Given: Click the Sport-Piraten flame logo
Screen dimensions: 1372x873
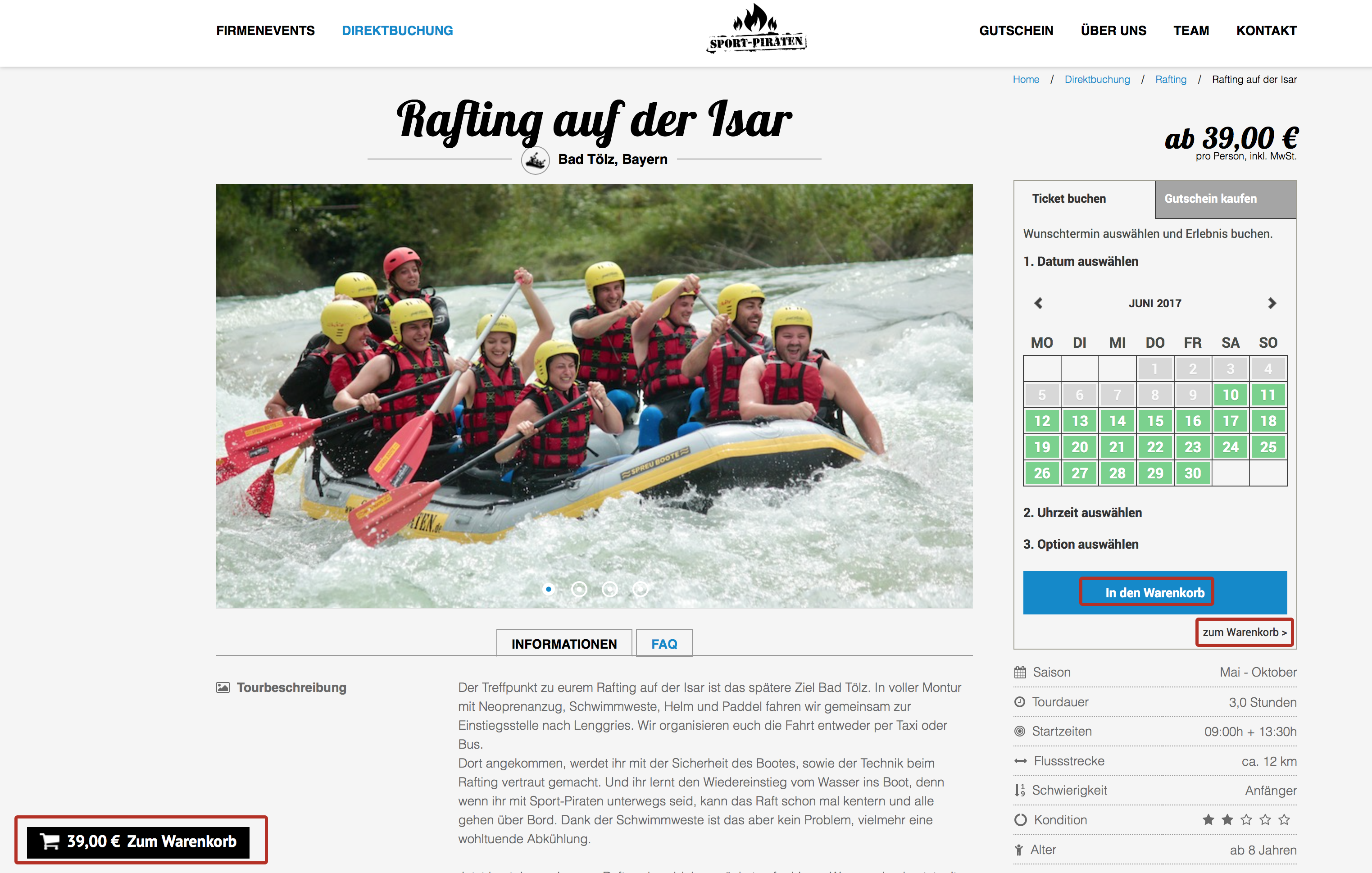Looking at the screenshot, I should click(x=756, y=28).
